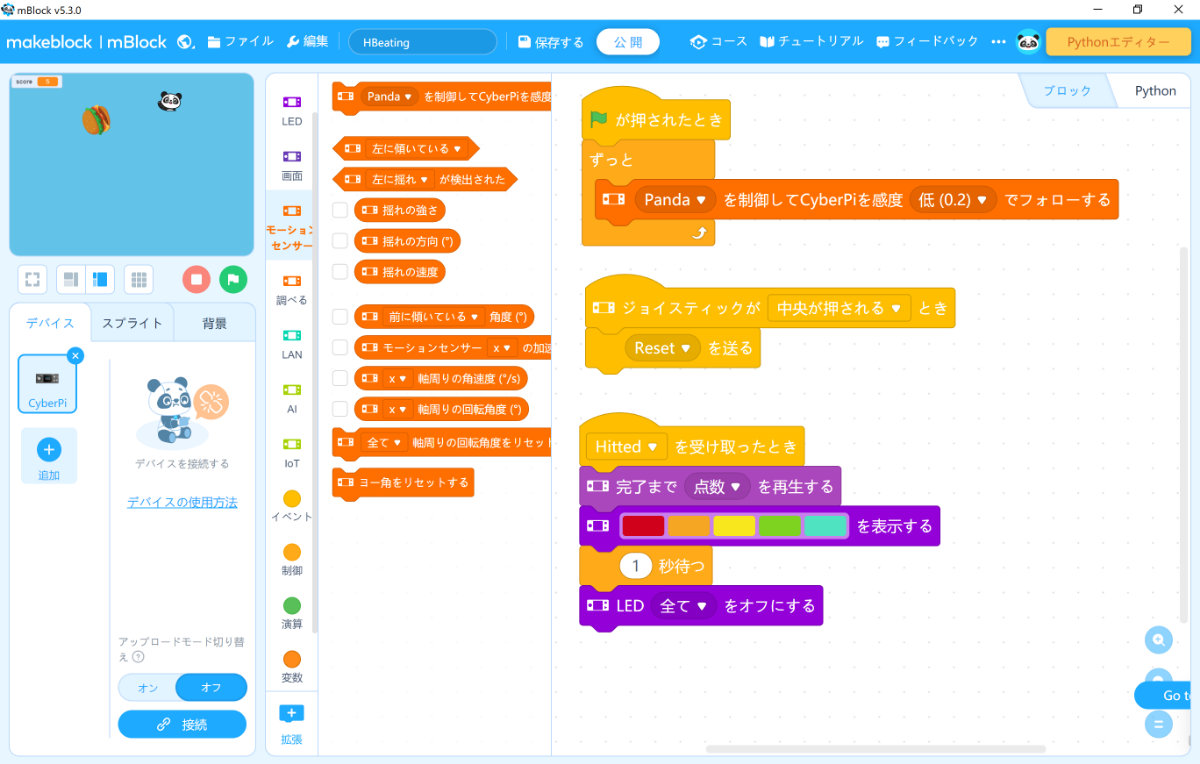Open the 画面 (display) block category
The height and width of the screenshot is (764, 1200).
[291, 165]
